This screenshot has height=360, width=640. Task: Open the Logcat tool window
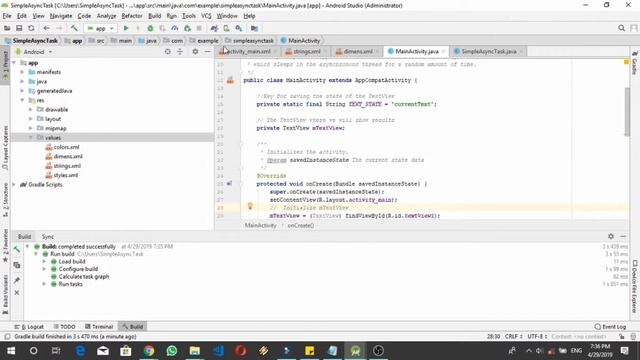[x=29, y=327]
